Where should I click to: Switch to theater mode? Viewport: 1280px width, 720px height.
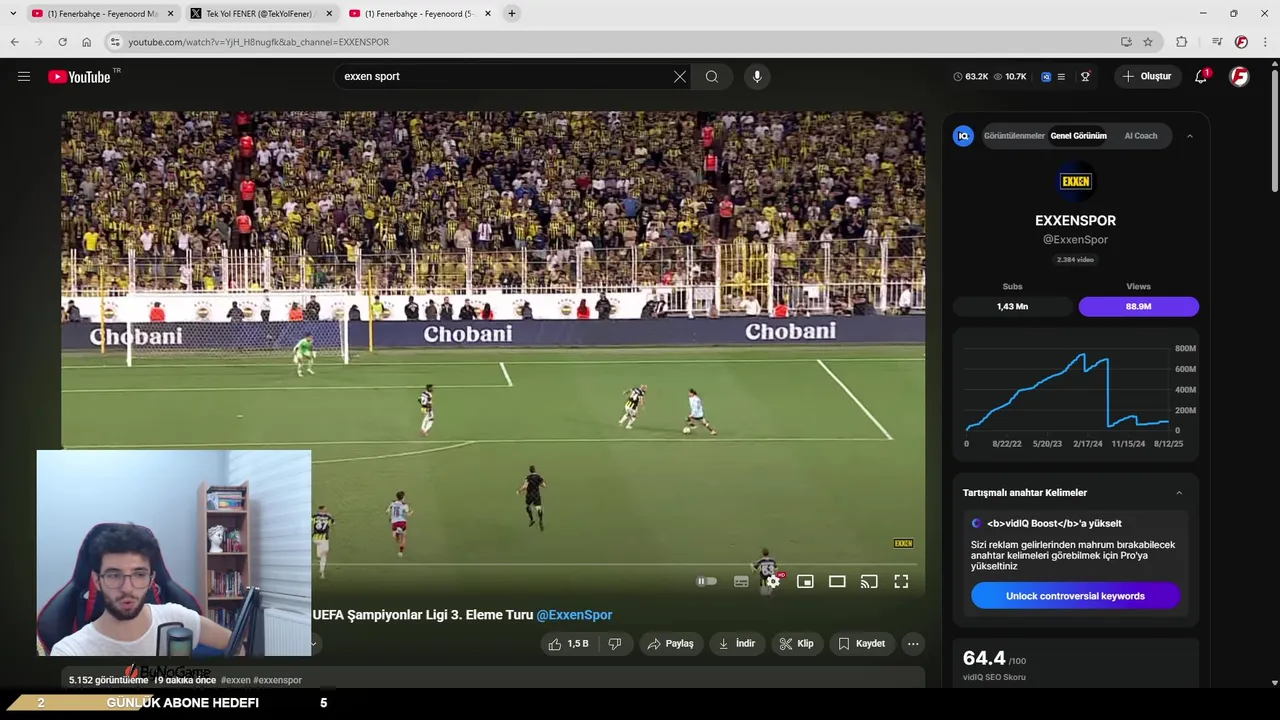coord(837,581)
